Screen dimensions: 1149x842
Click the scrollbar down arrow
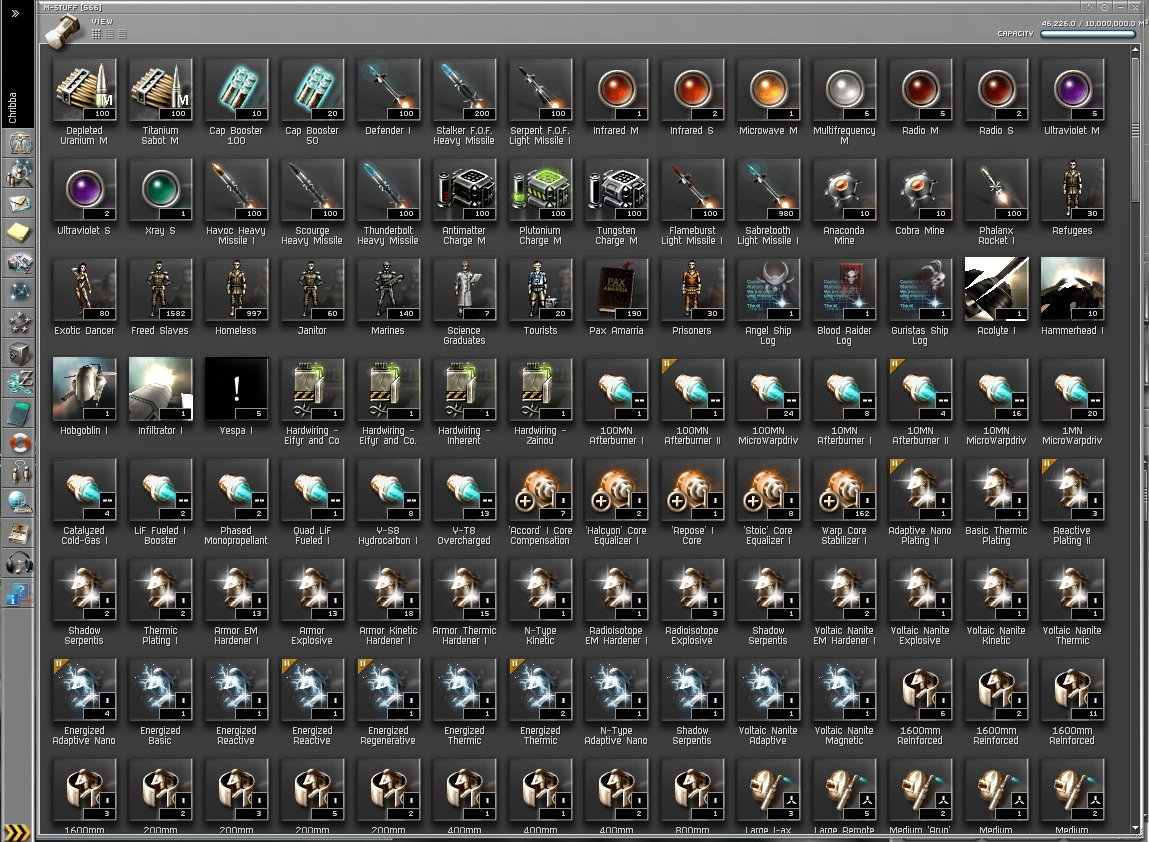(1137, 827)
